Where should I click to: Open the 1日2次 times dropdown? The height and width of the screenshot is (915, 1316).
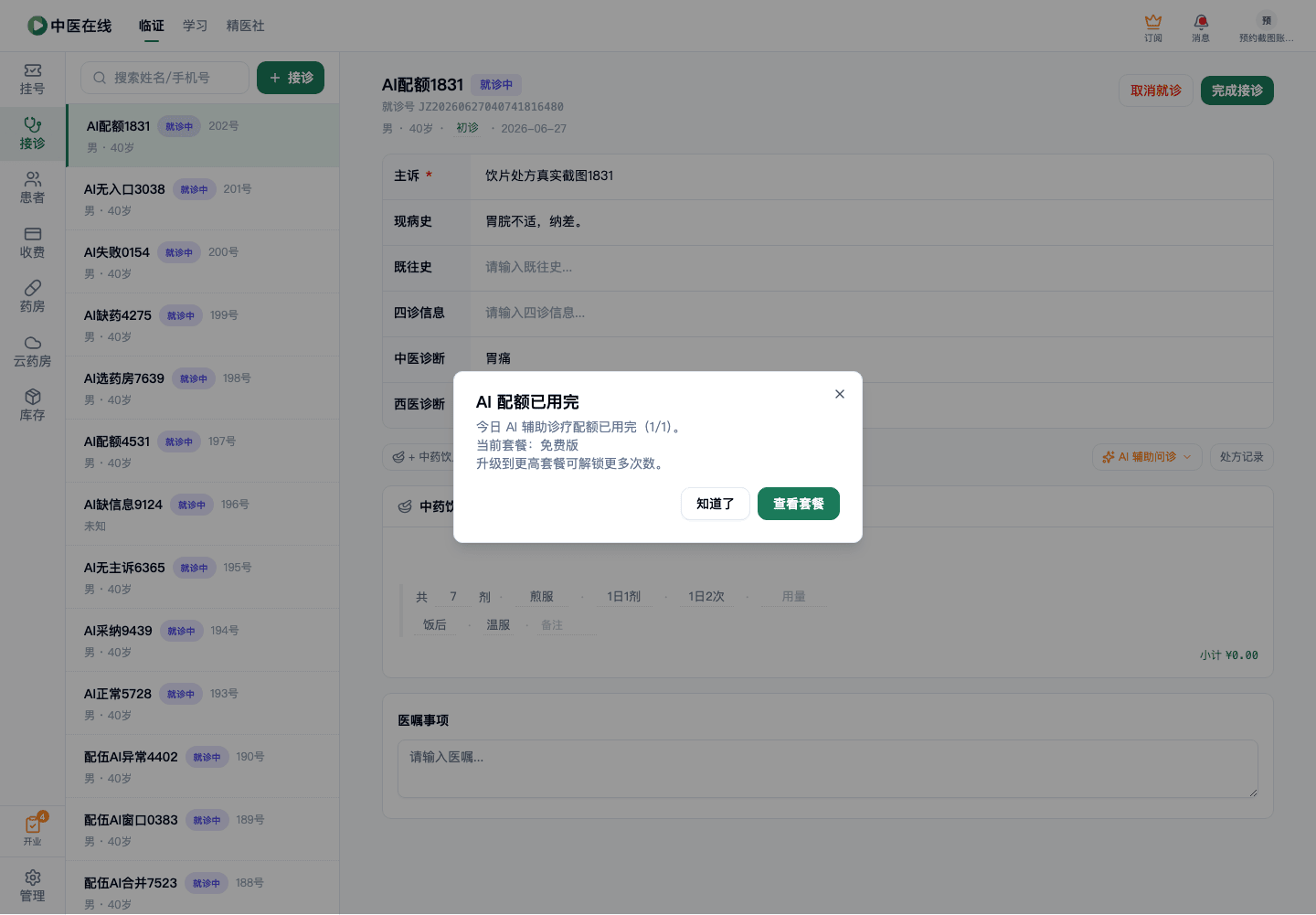[706, 597]
